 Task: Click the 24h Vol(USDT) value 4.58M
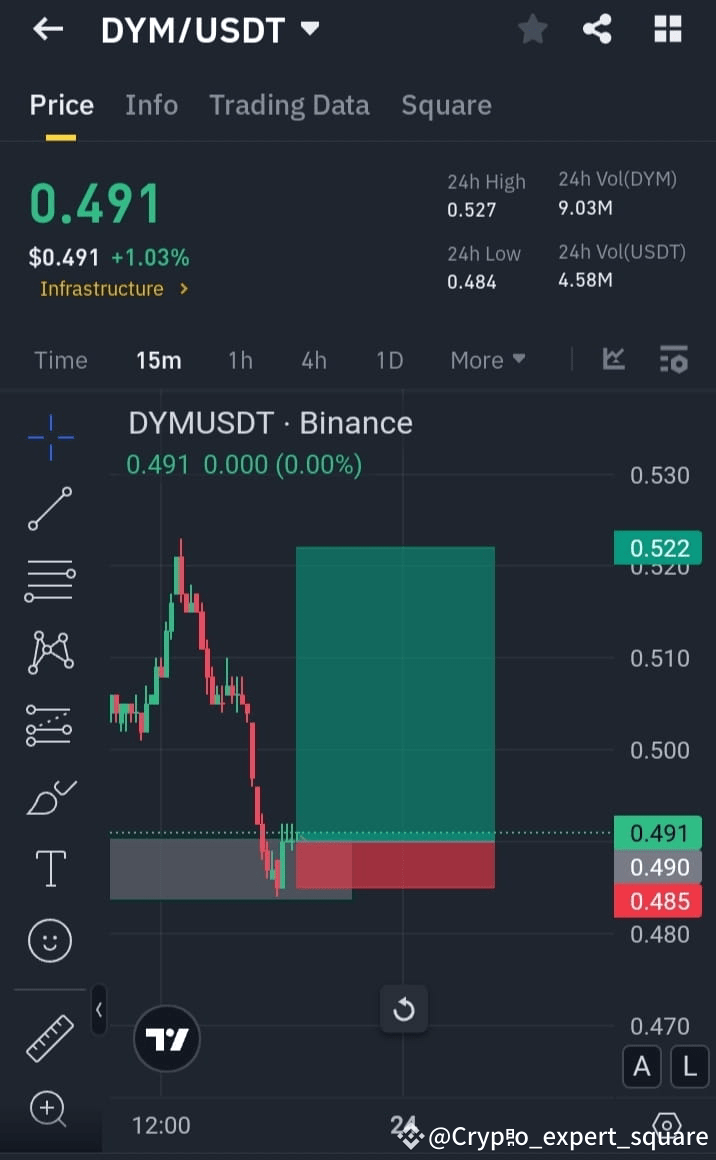[x=585, y=280]
